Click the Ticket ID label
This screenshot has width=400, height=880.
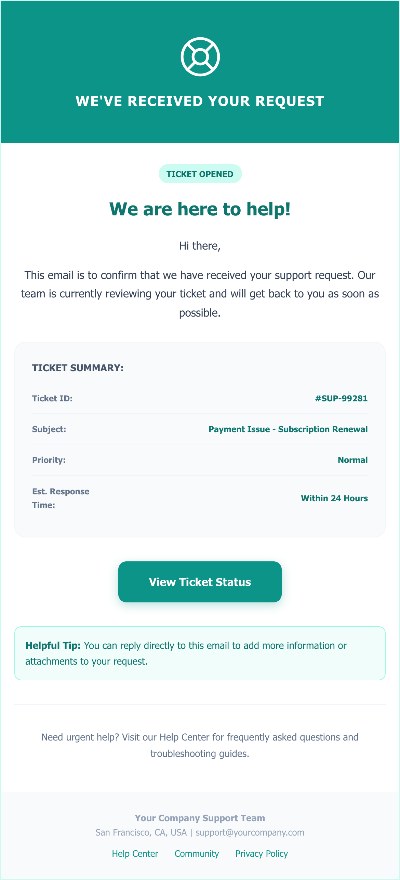[x=52, y=398]
